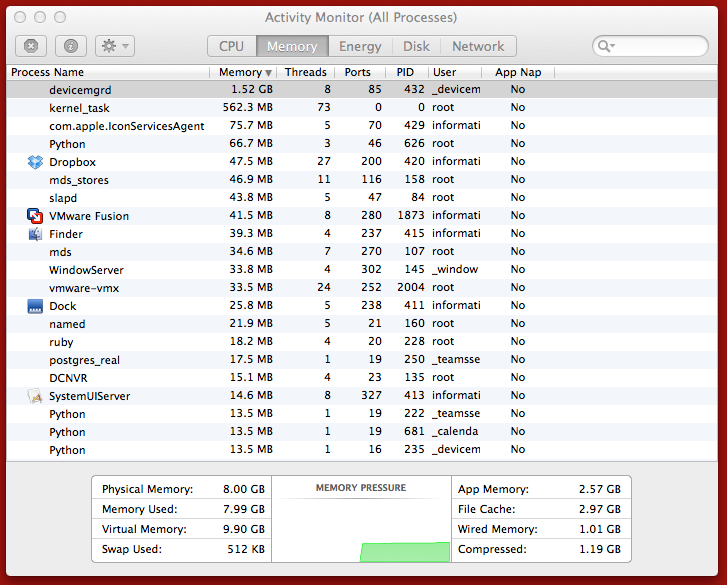Click the SystemUIServer app icon

click(35, 396)
